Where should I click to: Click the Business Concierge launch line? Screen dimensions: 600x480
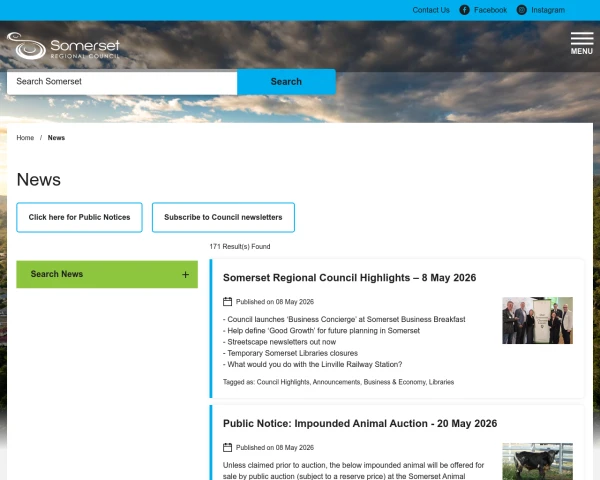tap(344, 319)
